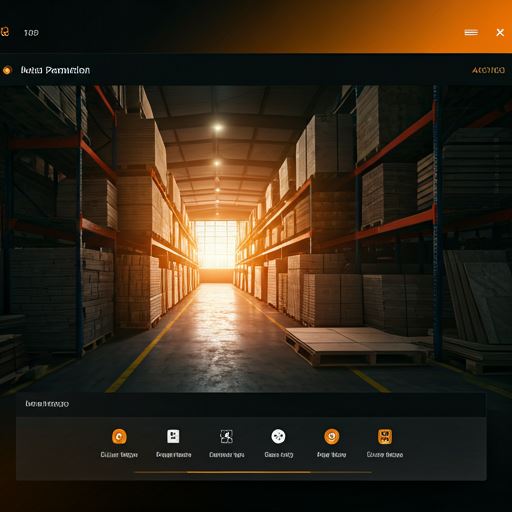Click the text label under the orange rounded-square icon
The height and width of the screenshot is (512, 512).
click(119, 455)
